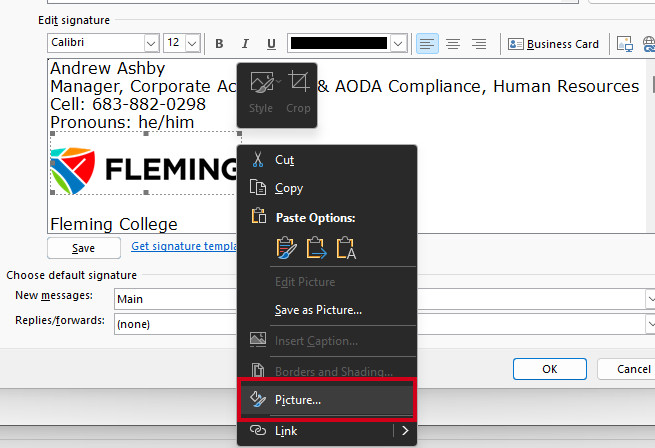Align signature text left
This screenshot has width=655, height=448.
[x=427, y=44]
